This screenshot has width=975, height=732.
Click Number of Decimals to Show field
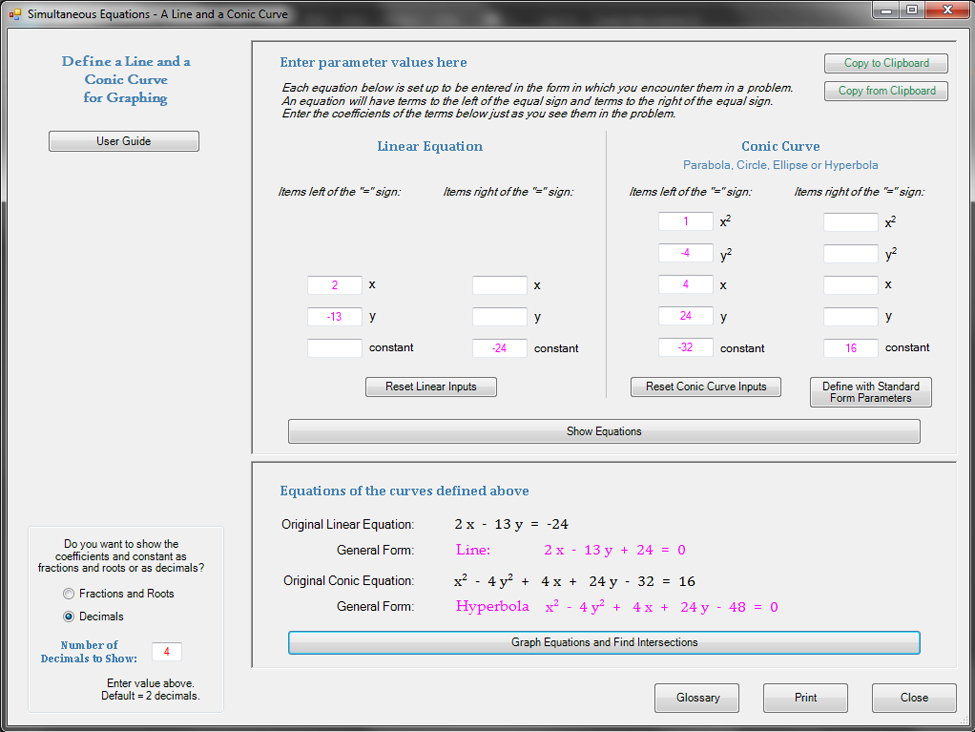pos(167,652)
